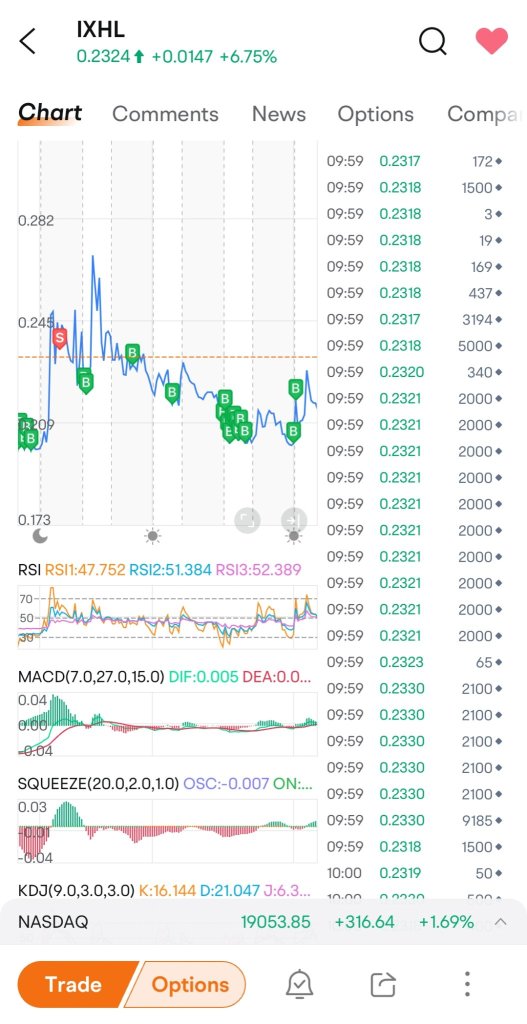Switch to the News tab
The width and height of the screenshot is (527, 1024).
coord(279,114)
